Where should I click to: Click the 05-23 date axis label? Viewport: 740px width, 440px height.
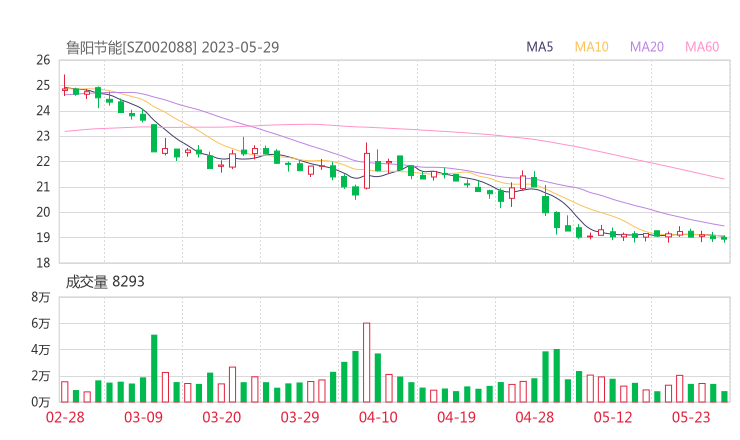pyautogui.click(x=691, y=417)
